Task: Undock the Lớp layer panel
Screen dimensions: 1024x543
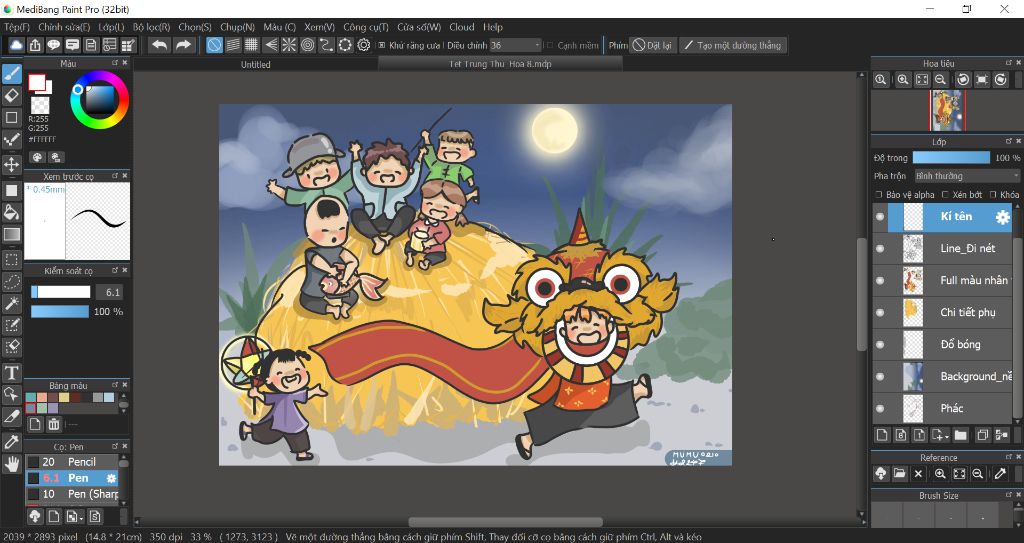Action: tap(1008, 141)
